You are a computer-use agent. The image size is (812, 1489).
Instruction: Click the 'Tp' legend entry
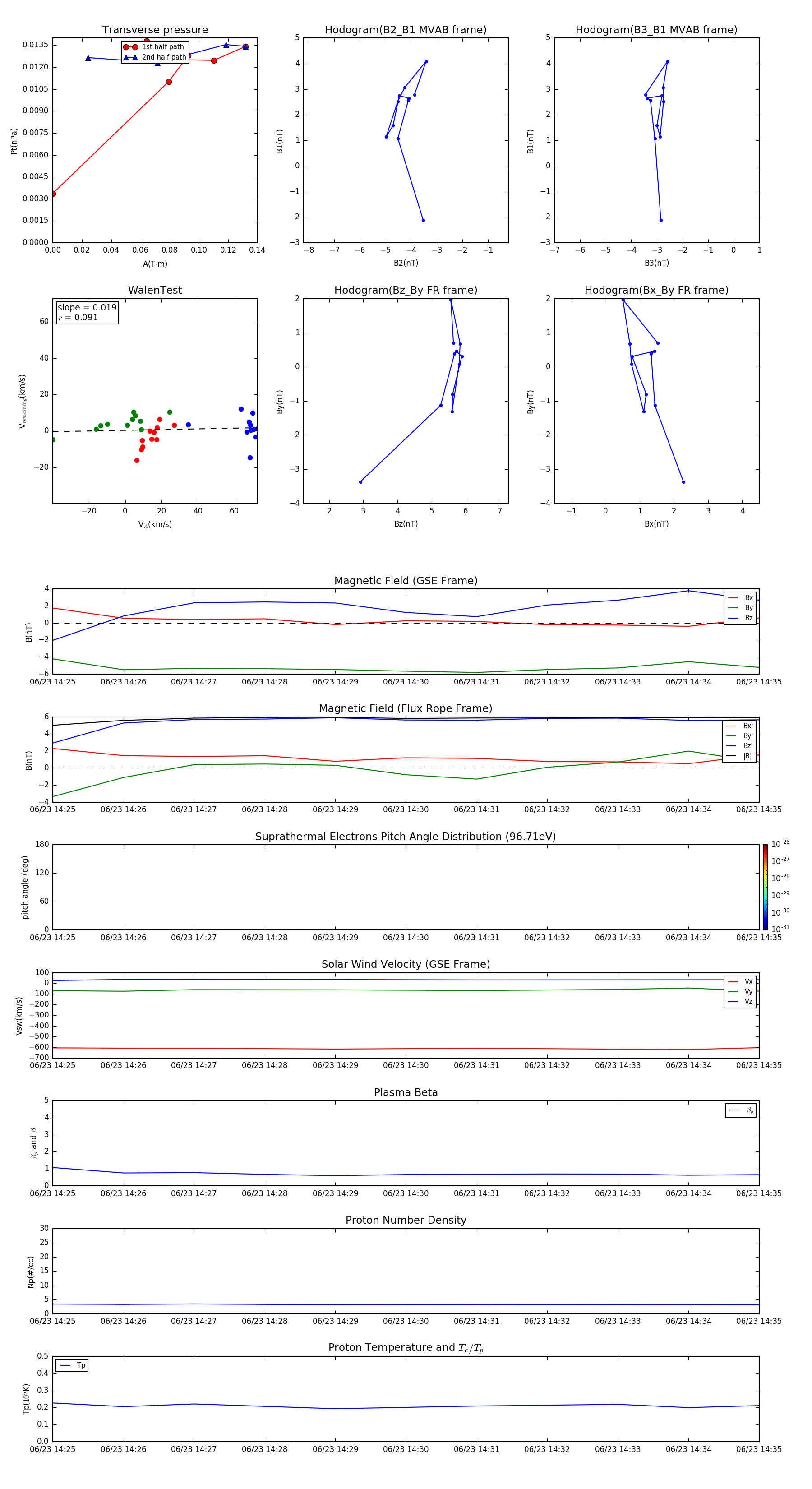(x=72, y=1365)
